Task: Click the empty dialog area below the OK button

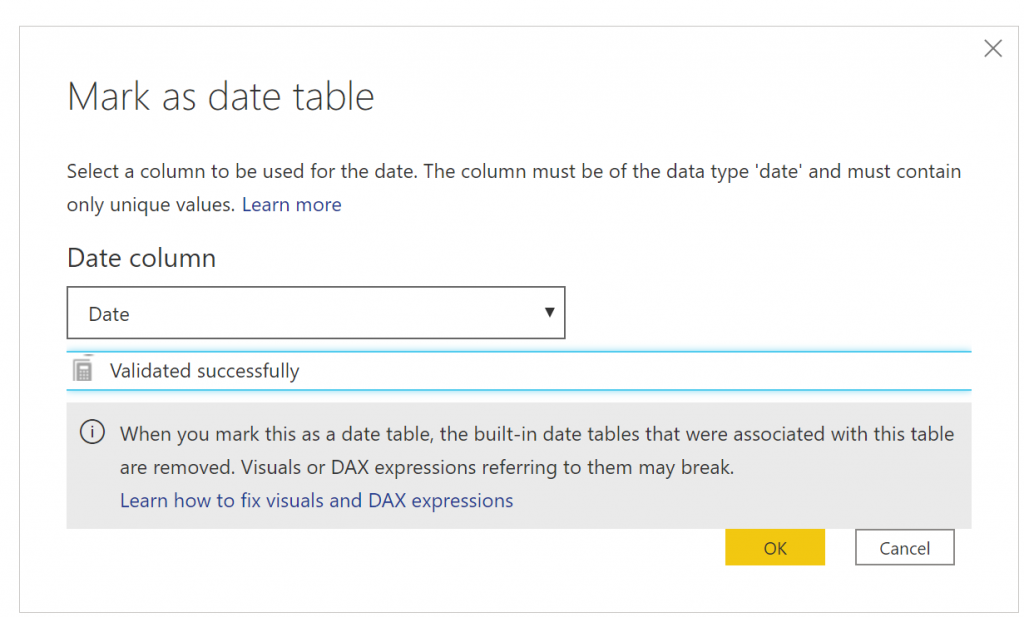Action: [x=775, y=589]
